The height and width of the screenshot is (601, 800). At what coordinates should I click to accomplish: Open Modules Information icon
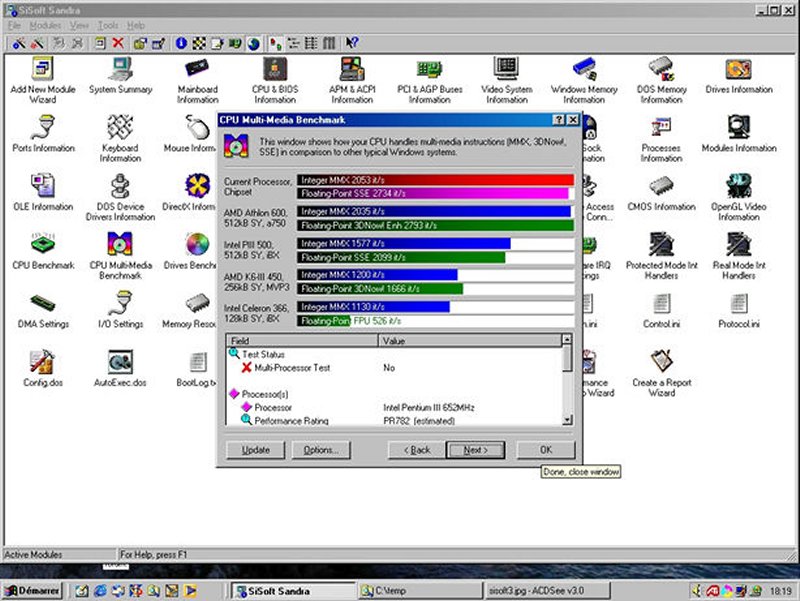pos(739,134)
